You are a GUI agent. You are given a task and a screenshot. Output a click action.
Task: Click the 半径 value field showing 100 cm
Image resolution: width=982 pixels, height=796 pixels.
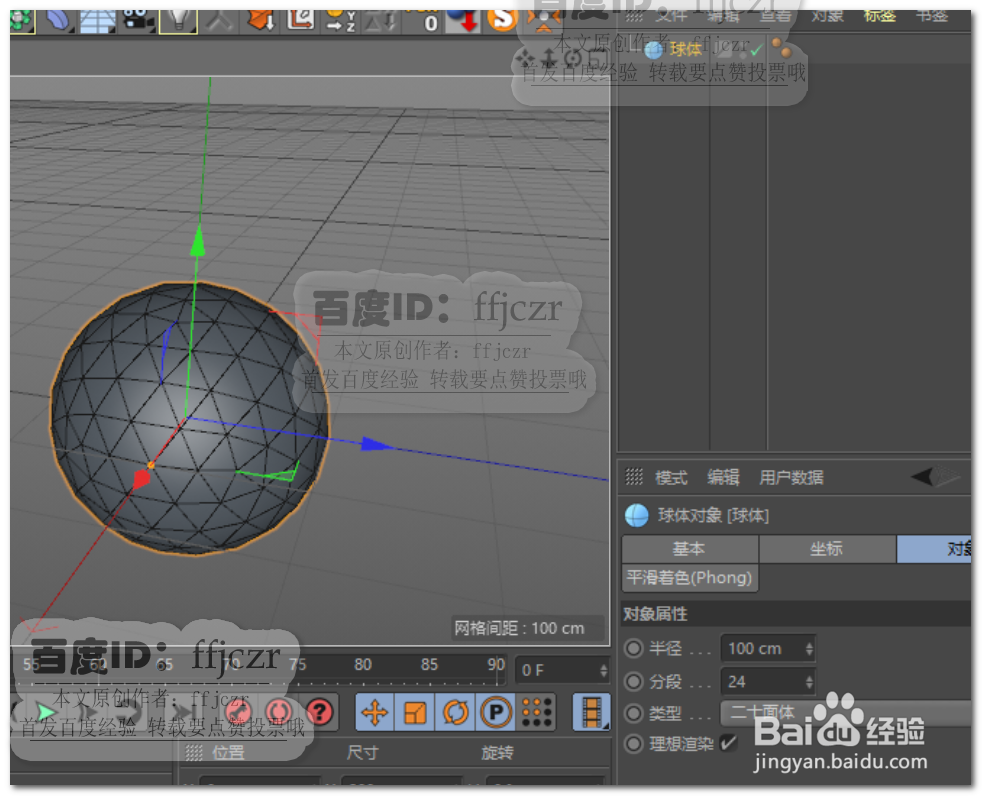pos(760,648)
